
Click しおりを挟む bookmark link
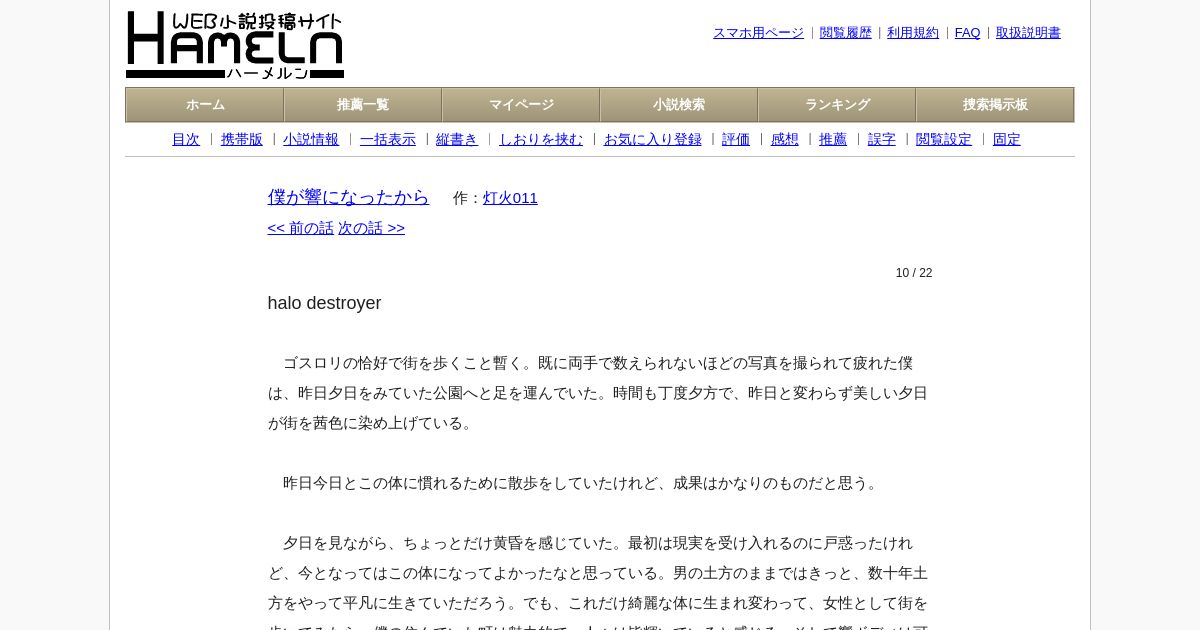point(541,140)
